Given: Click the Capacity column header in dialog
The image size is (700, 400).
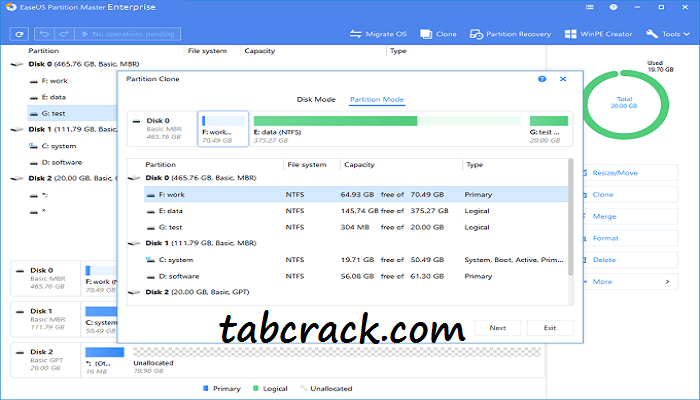Looking at the screenshot, I should [x=359, y=165].
